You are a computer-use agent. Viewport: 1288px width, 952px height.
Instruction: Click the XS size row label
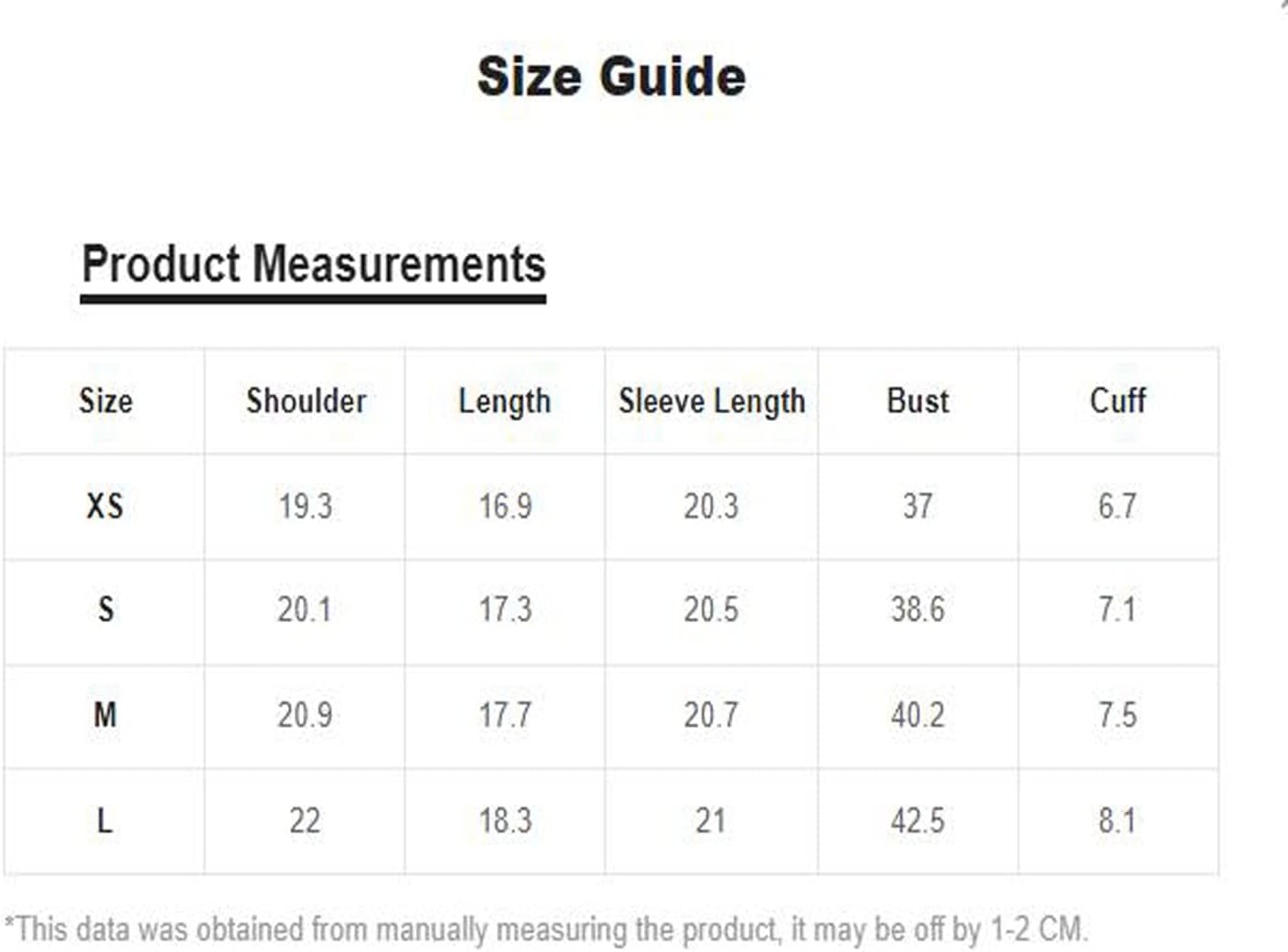pos(105,506)
